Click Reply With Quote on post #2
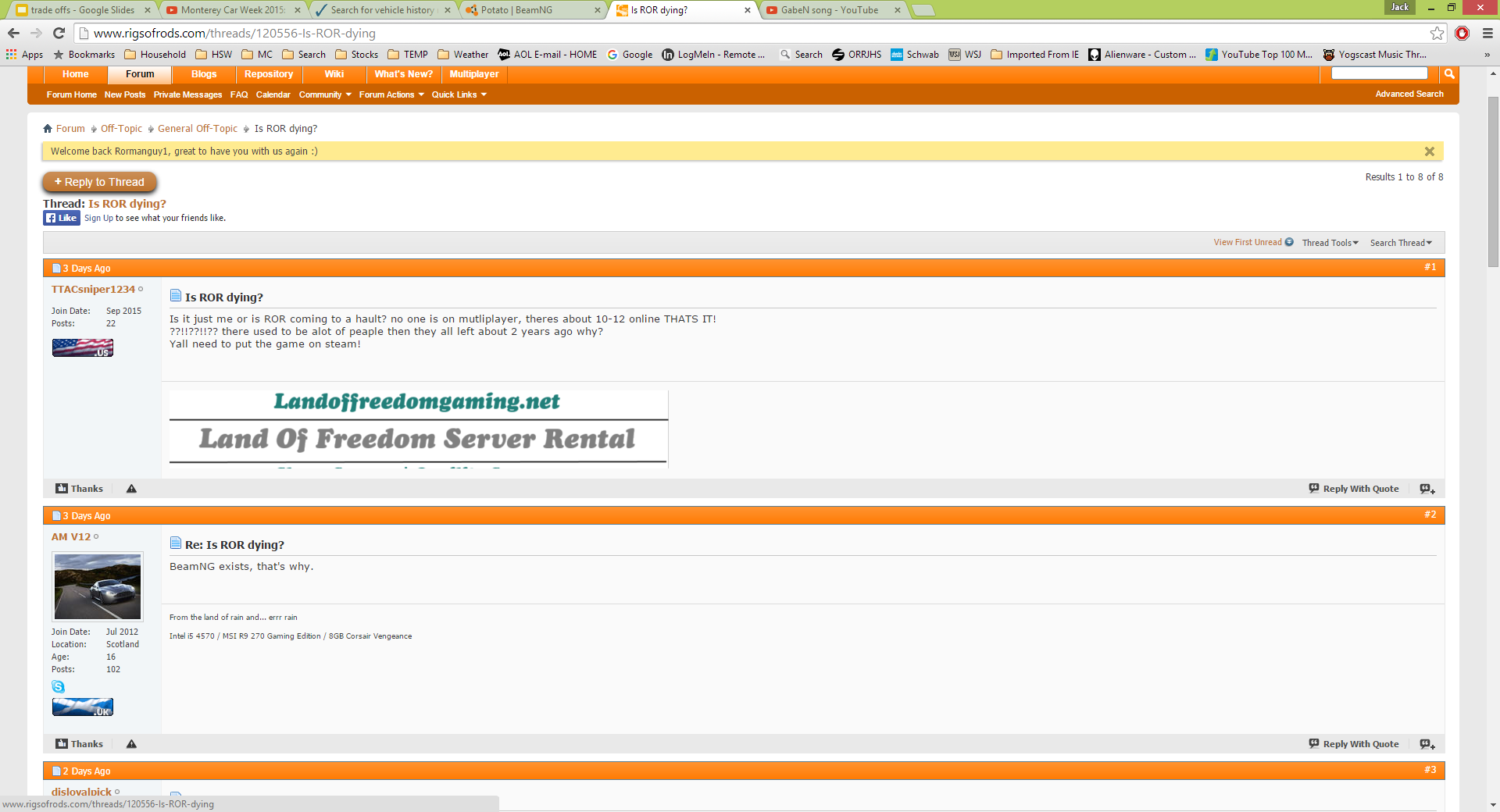The image size is (1500, 812). point(1354,744)
